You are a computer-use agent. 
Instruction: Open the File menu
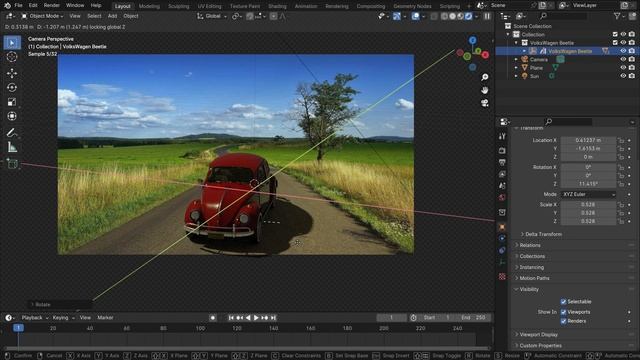(18, 5)
